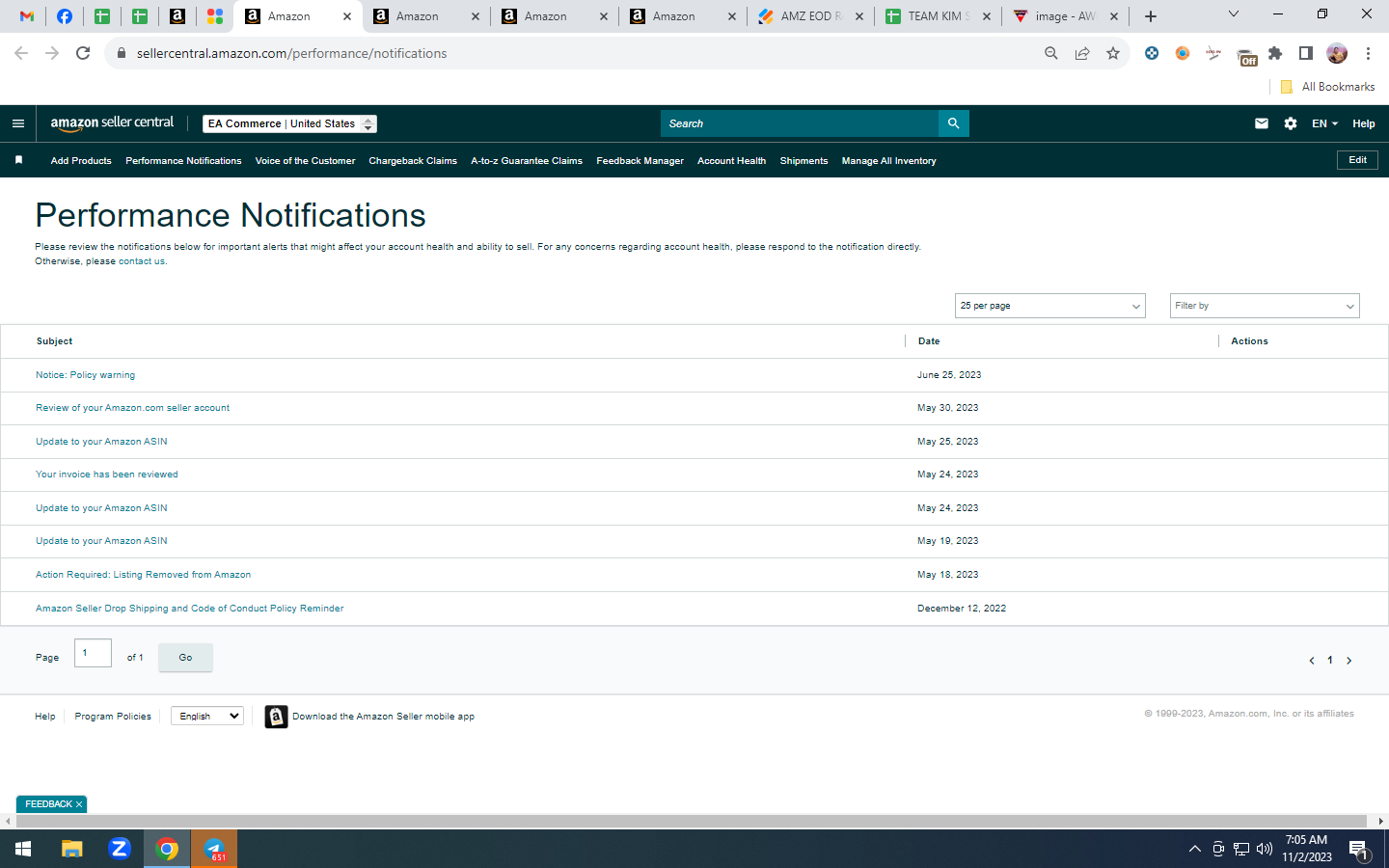Open the Seller Central hamburger menu
The width and height of the screenshot is (1389, 868).
pos(18,123)
